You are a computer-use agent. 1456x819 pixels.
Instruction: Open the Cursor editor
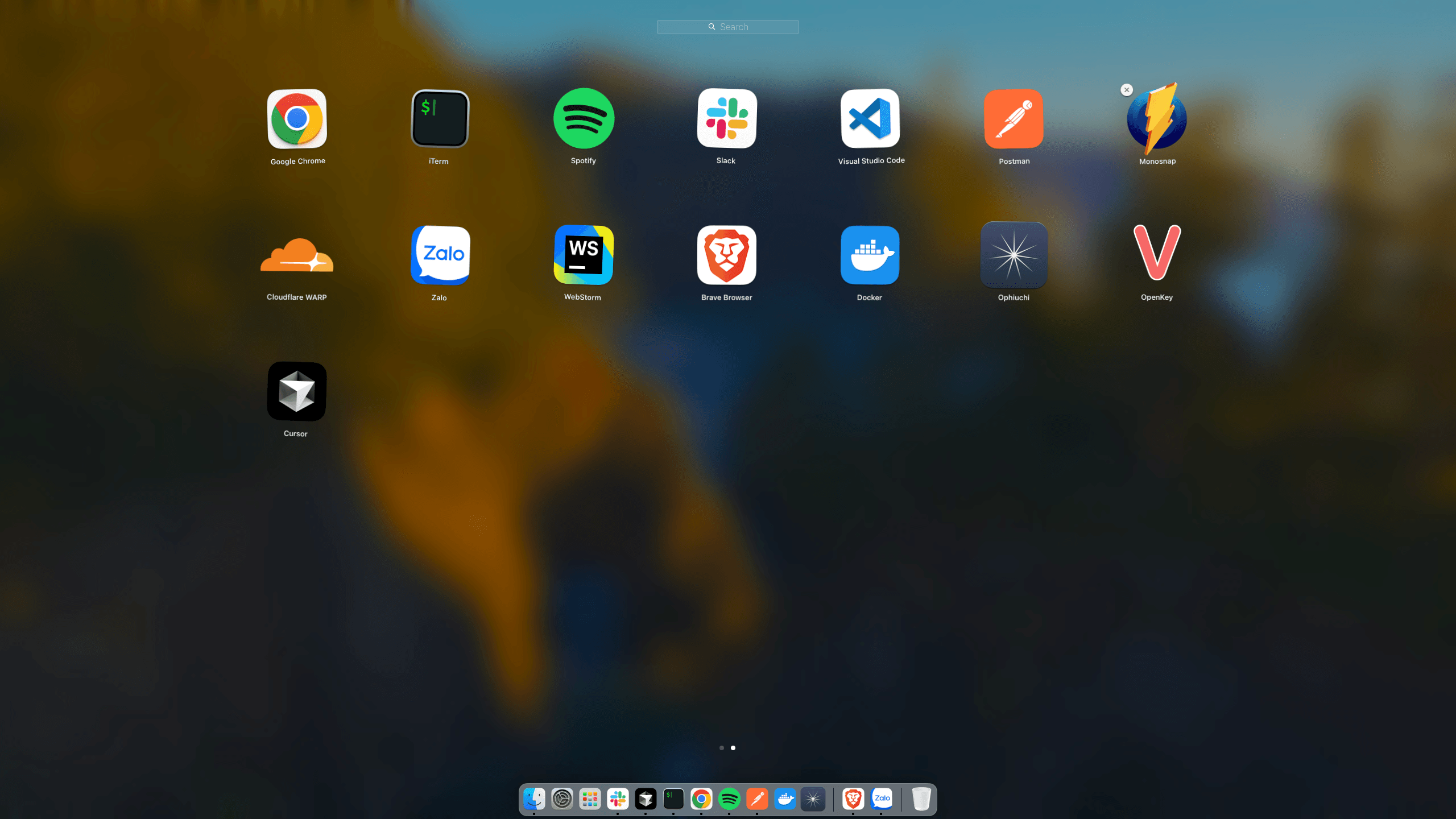[x=296, y=391]
